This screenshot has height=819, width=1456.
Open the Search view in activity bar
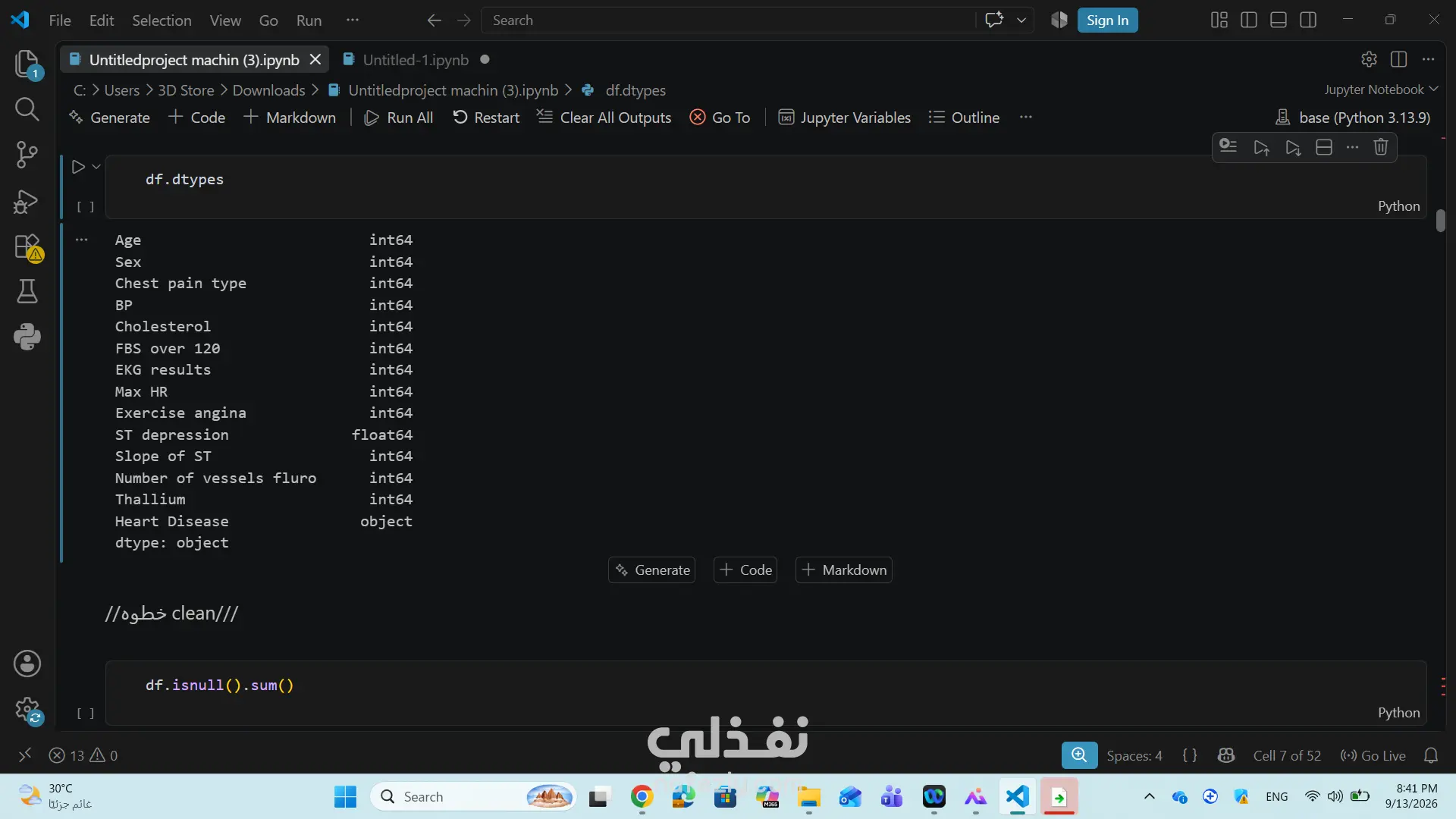pyautogui.click(x=27, y=109)
